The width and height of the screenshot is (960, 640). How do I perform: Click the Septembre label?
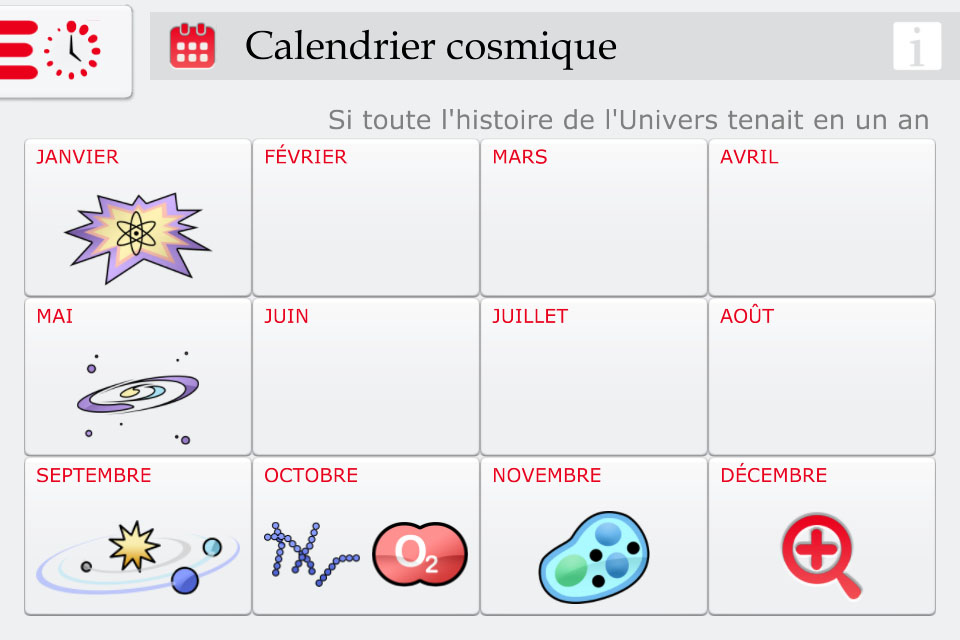[x=93, y=476]
